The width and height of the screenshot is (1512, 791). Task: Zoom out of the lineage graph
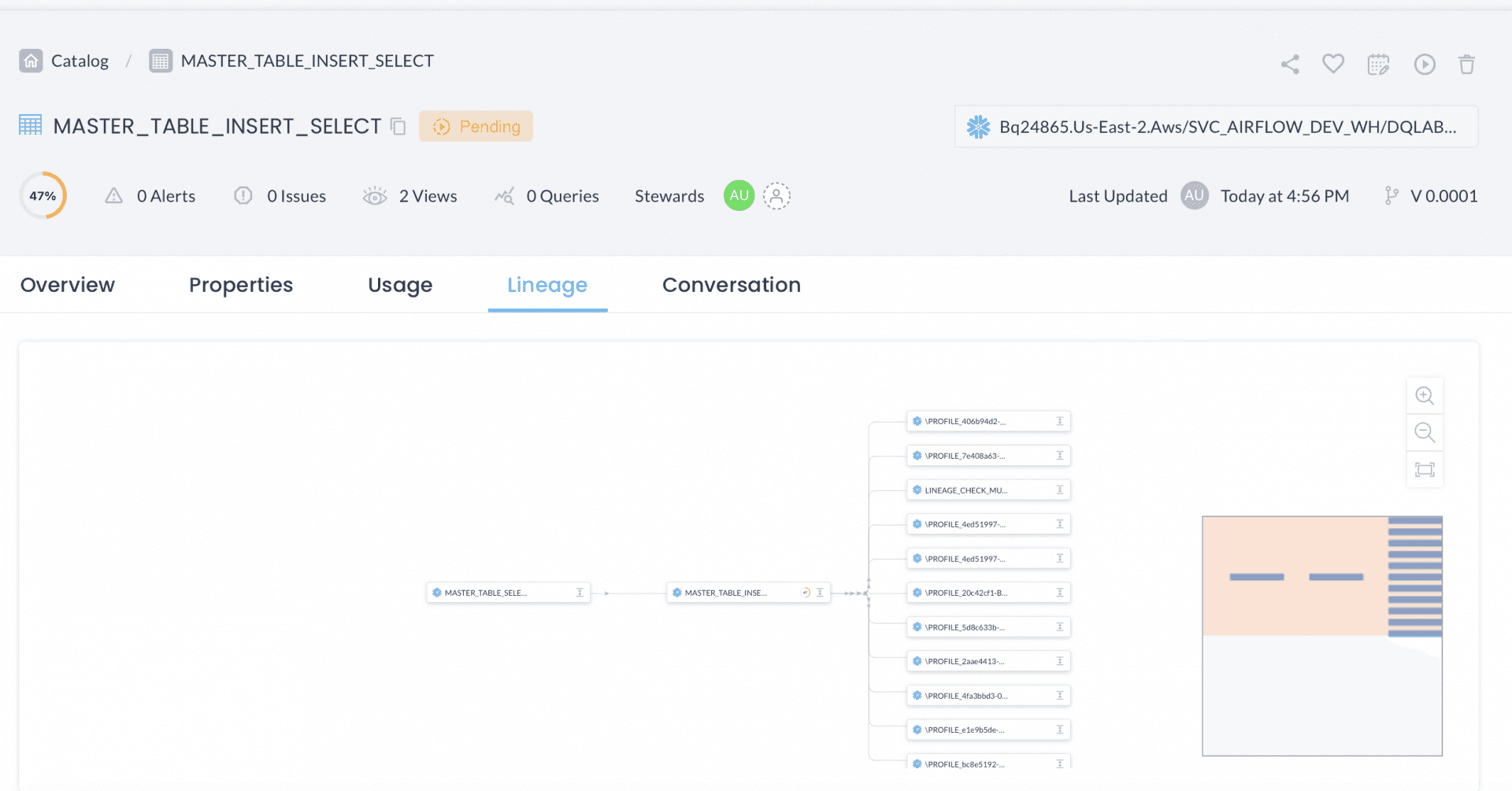pyautogui.click(x=1424, y=432)
